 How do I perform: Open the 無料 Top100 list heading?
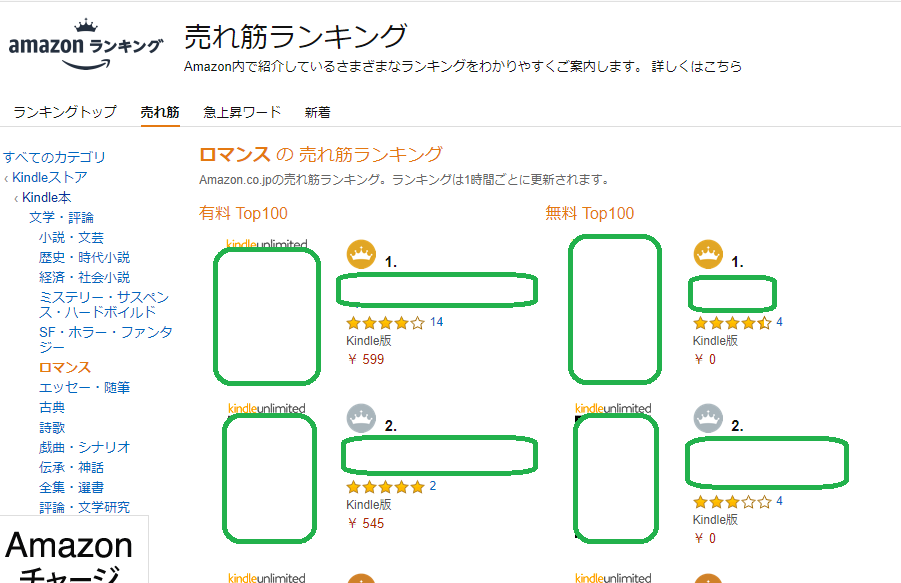point(589,213)
